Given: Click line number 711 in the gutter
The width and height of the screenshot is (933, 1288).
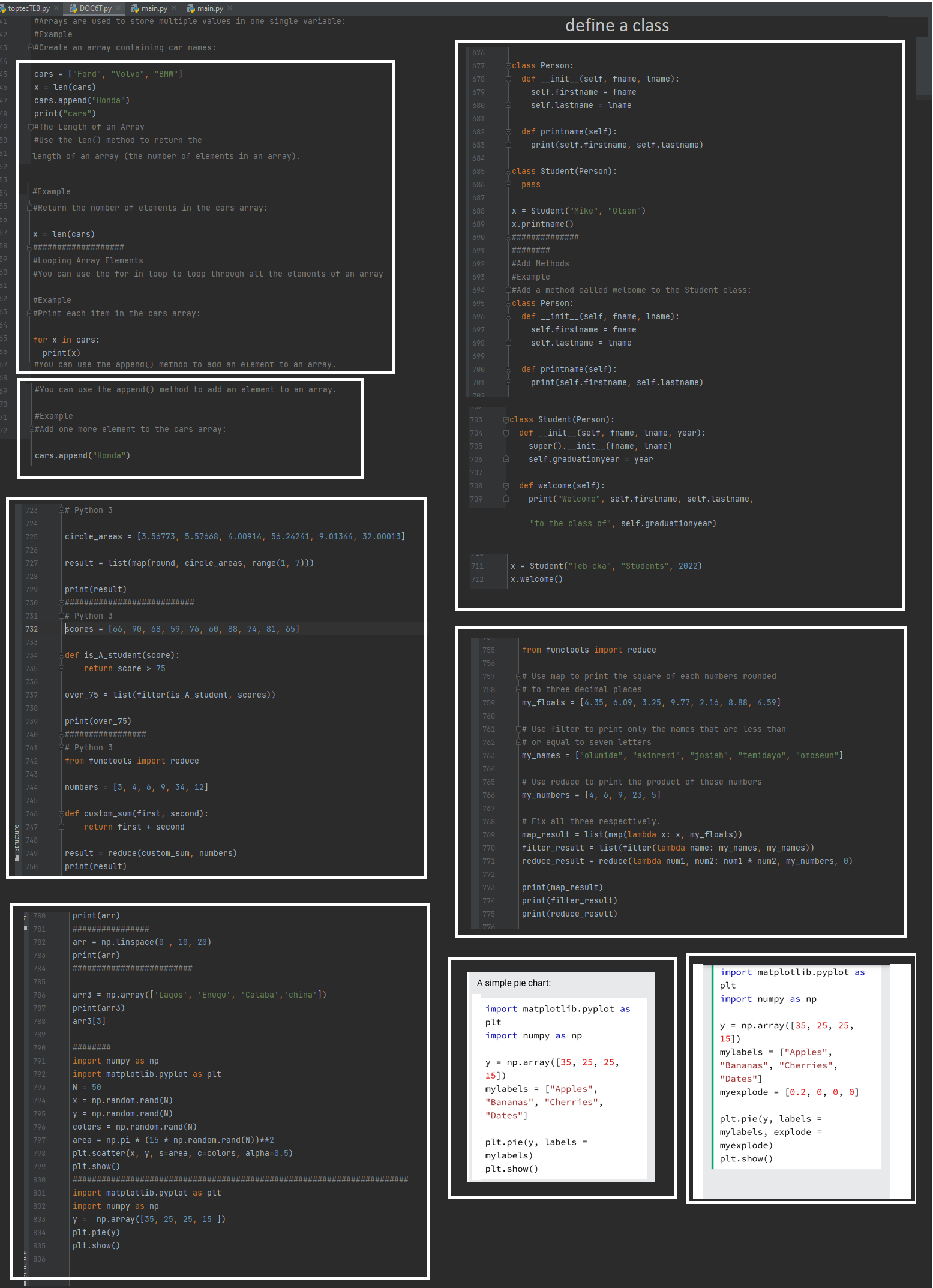Looking at the screenshot, I should pyautogui.click(x=477, y=566).
